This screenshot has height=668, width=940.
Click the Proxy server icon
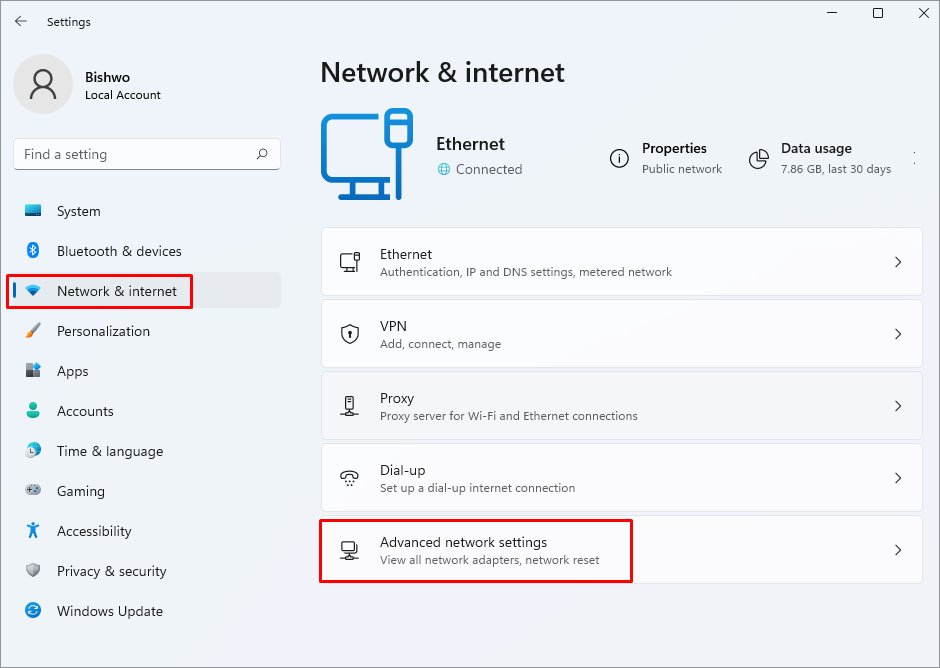click(x=350, y=406)
